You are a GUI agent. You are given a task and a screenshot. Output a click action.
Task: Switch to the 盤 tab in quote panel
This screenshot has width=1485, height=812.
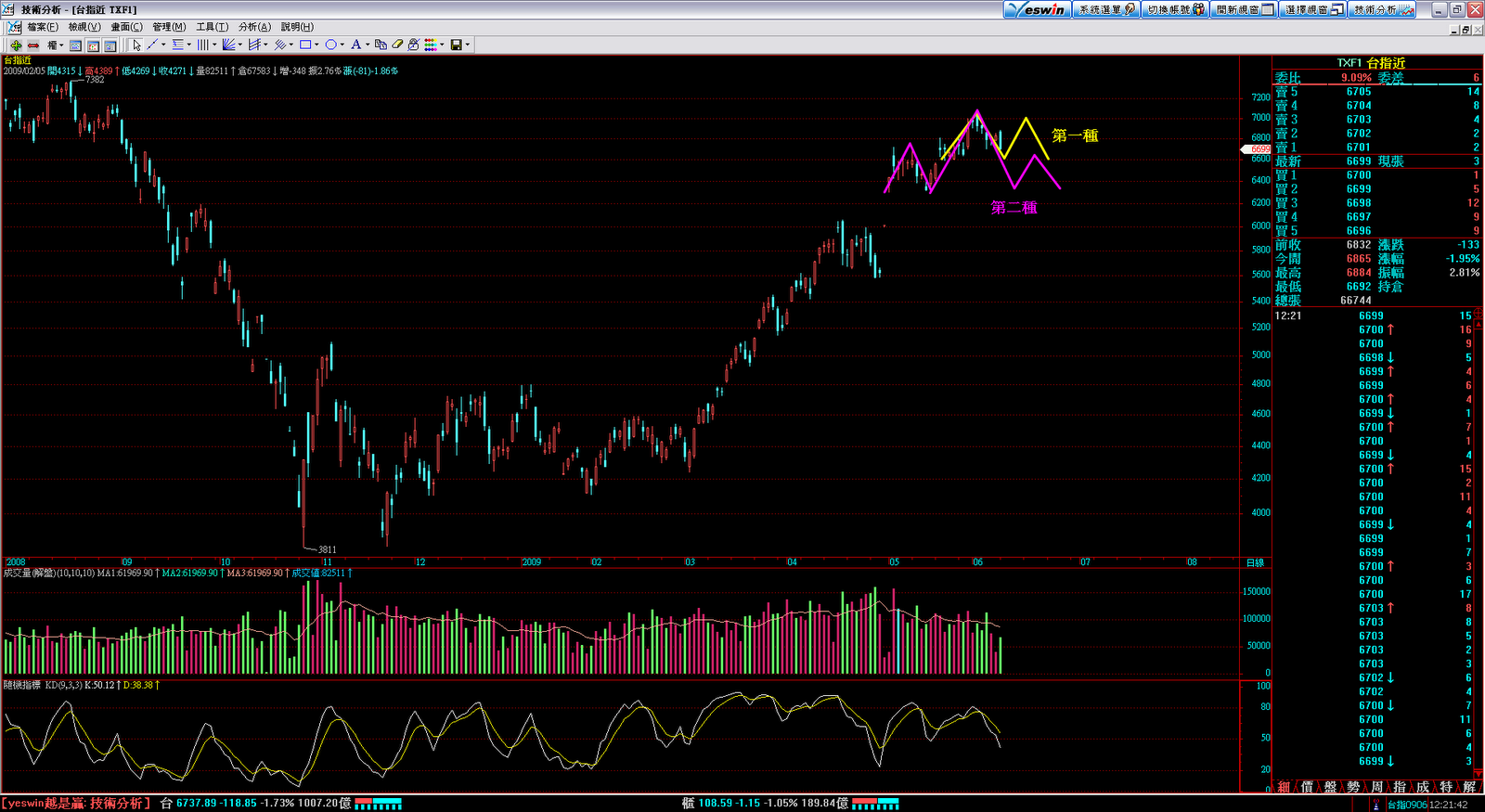(1330, 787)
